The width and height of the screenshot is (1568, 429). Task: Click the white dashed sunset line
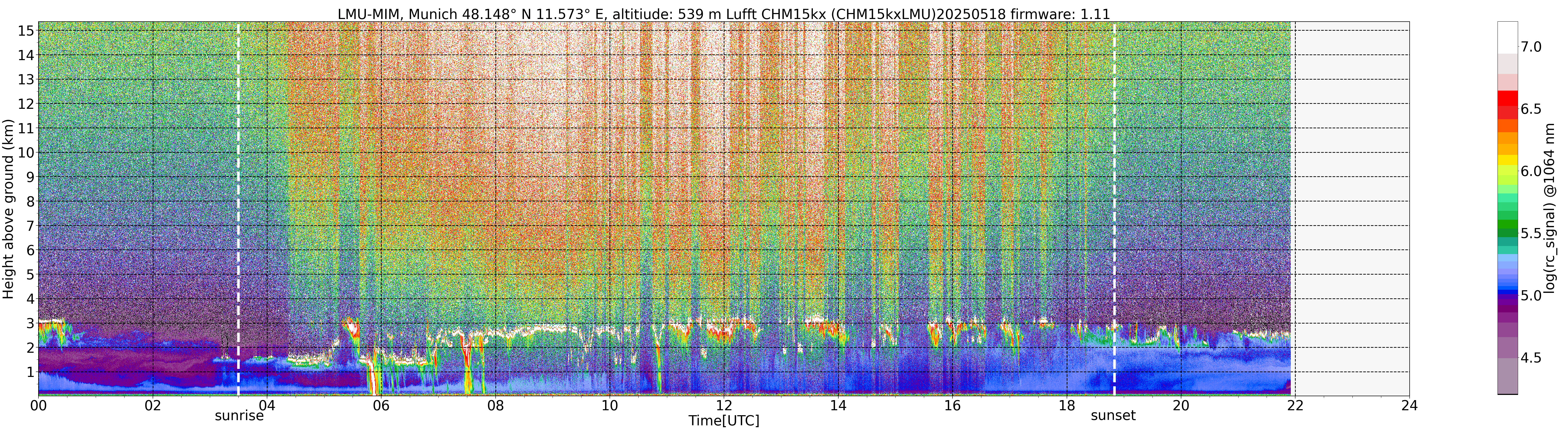[1115, 209]
